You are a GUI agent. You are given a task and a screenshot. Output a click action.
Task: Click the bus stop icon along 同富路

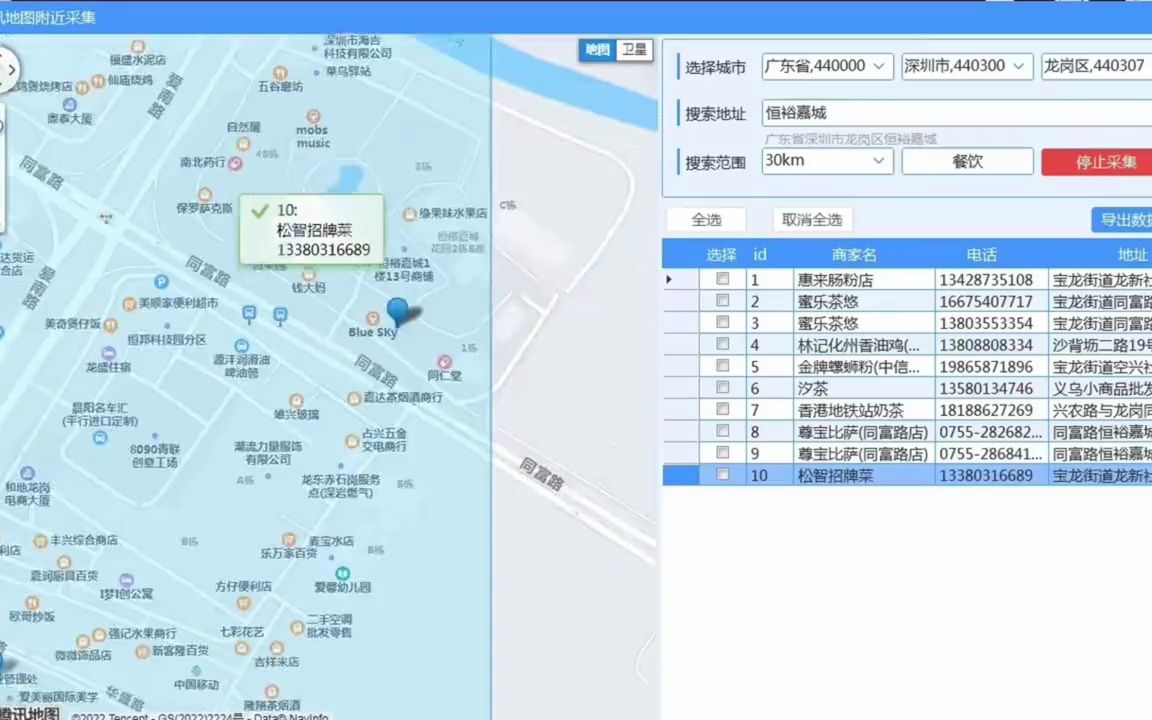point(249,314)
